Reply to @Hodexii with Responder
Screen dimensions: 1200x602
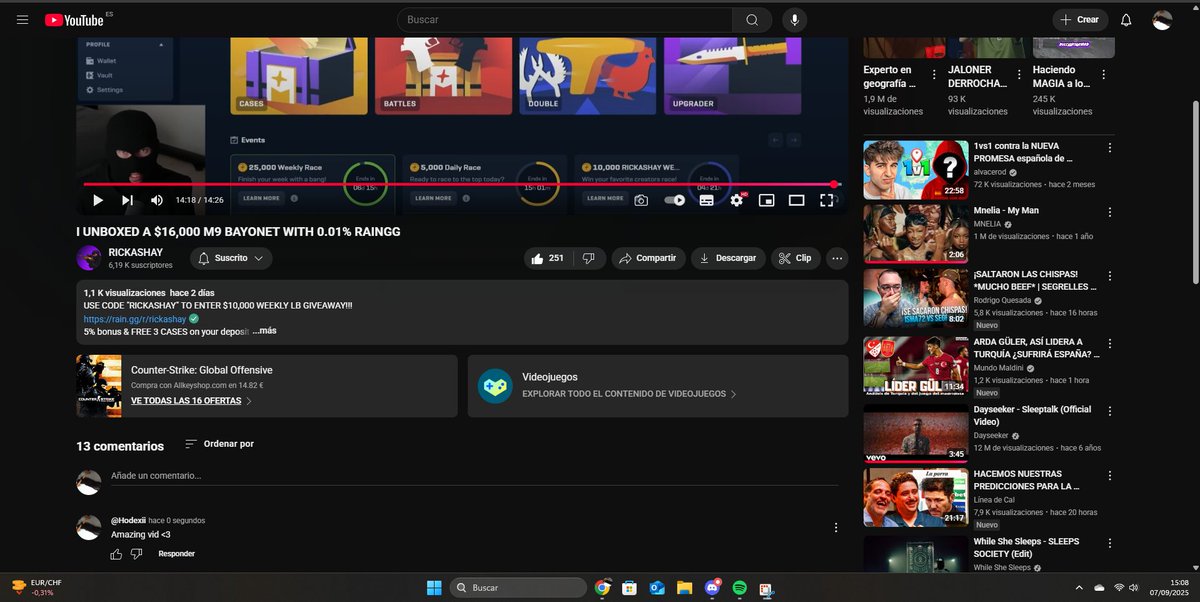pyautogui.click(x=177, y=554)
